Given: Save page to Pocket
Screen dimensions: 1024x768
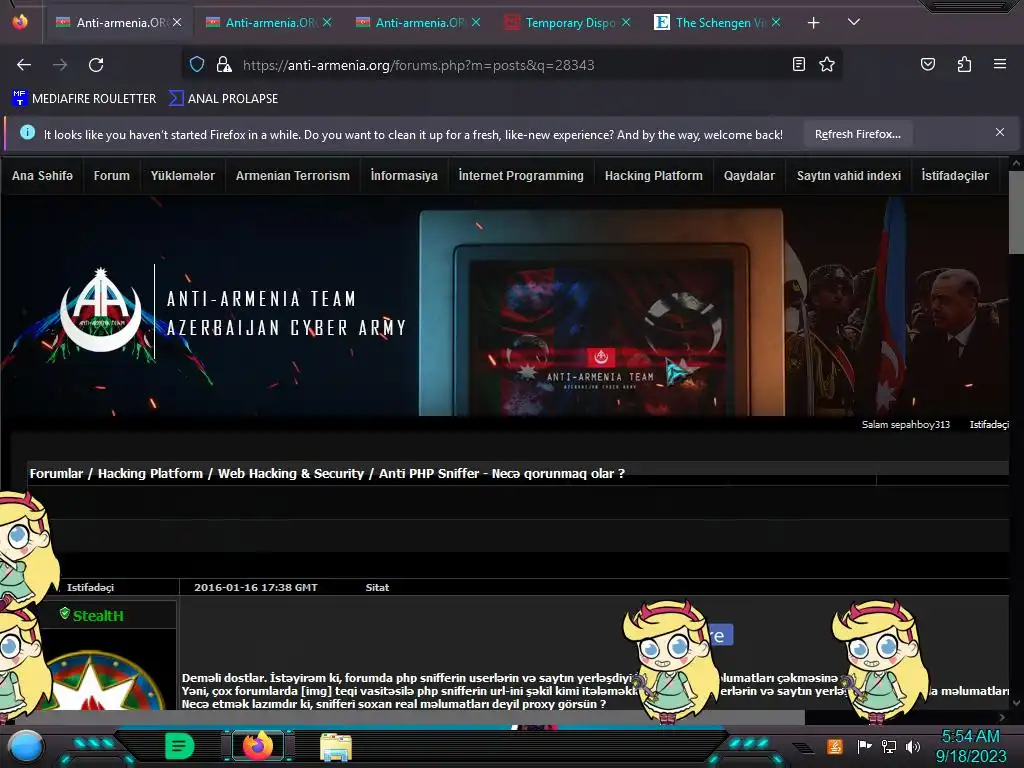Looking at the screenshot, I should click(x=927, y=64).
